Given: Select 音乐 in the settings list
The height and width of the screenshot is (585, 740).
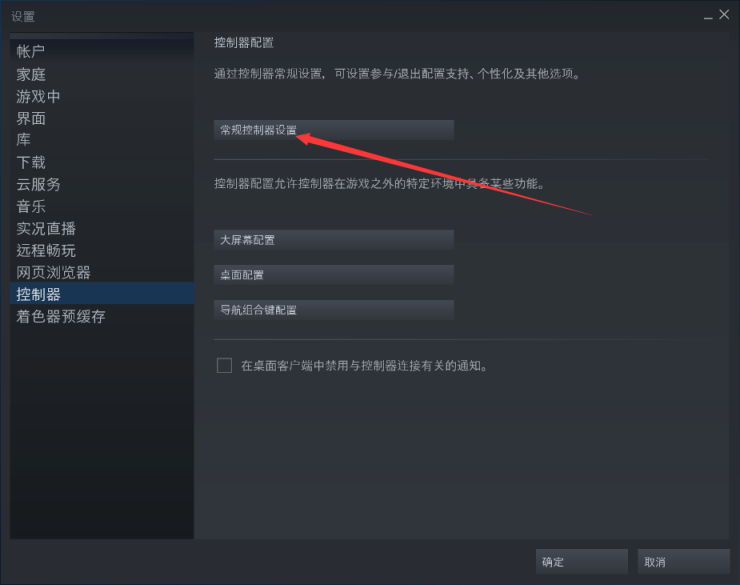Looking at the screenshot, I should (x=101, y=206).
